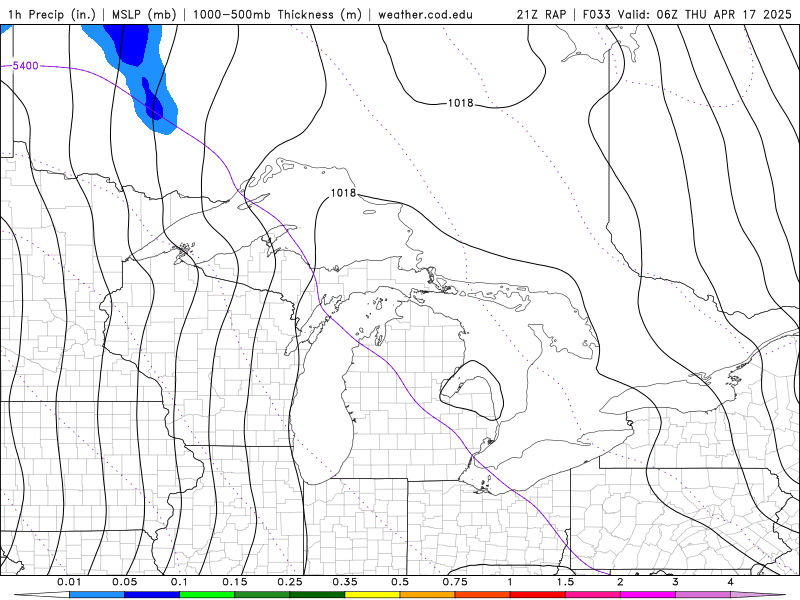Image resolution: width=800 pixels, height=600 pixels.
Task: Click the 0.05 legend value
Action: tap(124, 582)
